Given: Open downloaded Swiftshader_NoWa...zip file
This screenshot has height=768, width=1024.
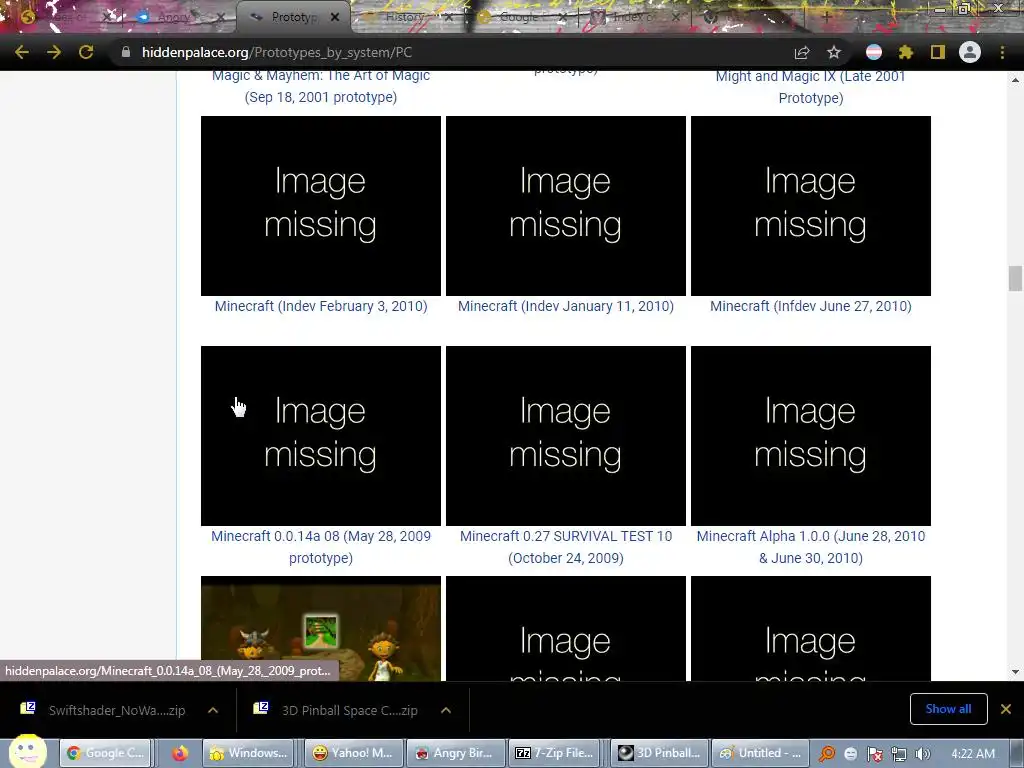Looking at the screenshot, I should [104, 710].
